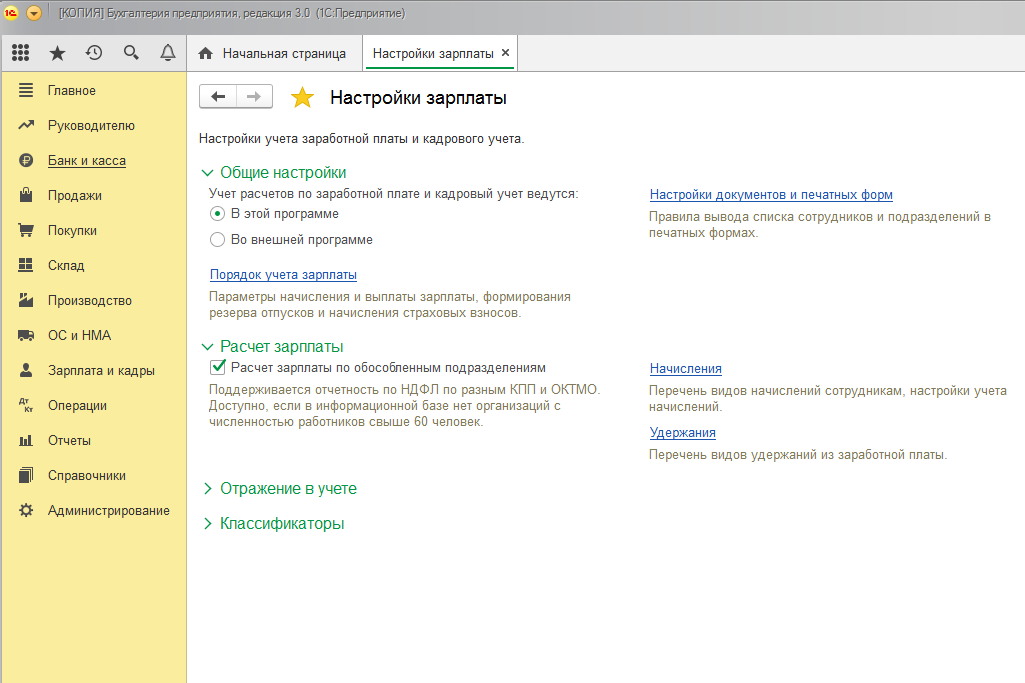The image size is (1025, 683).
Task: Close the 'Настройки зарплаты' tab
Action: (505, 53)
